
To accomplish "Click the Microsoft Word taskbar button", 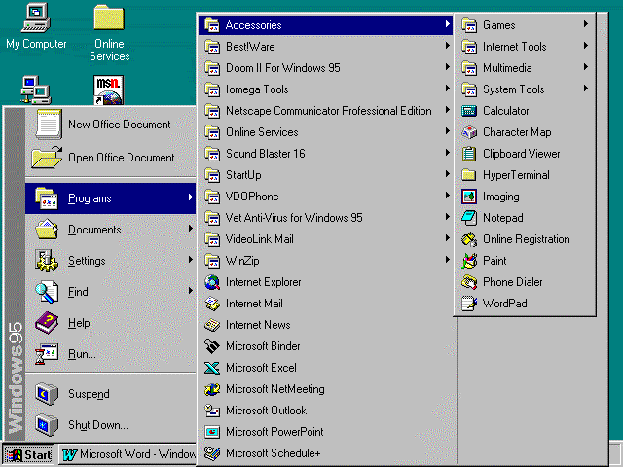I will click(128, 455).
